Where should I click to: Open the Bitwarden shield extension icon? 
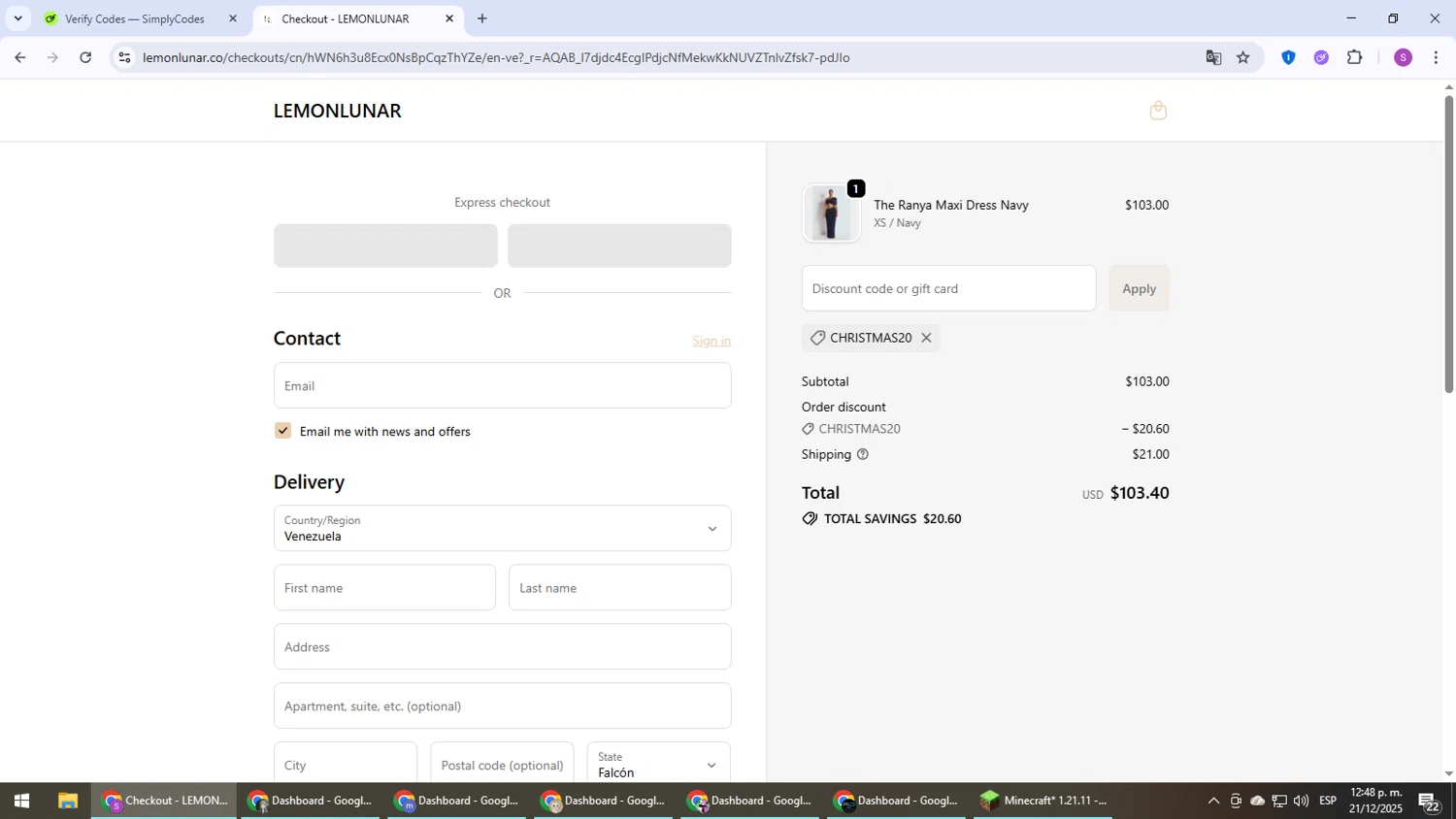(1288, 57)
